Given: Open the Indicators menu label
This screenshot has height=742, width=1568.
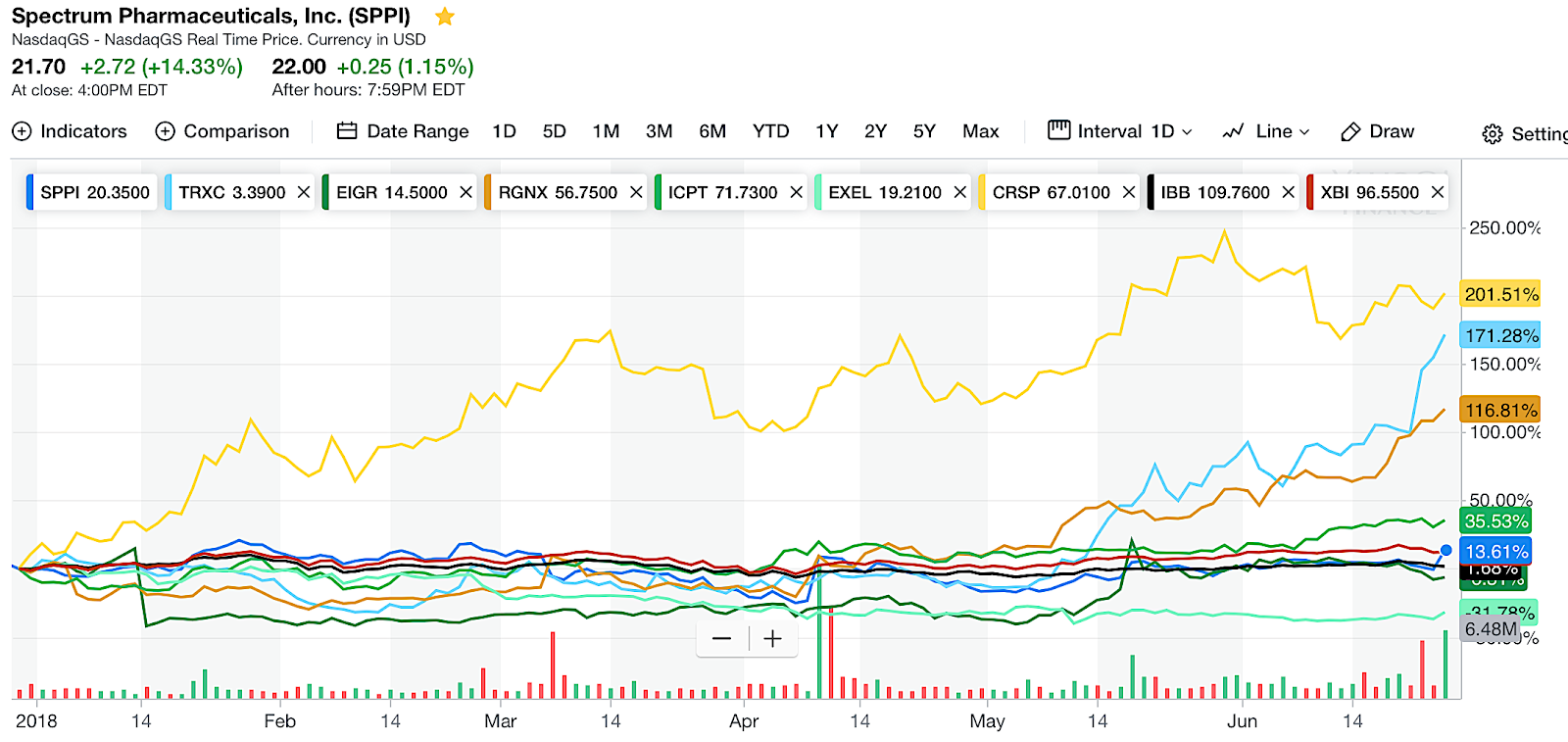Looking at the screenshot, I should 83,131.
